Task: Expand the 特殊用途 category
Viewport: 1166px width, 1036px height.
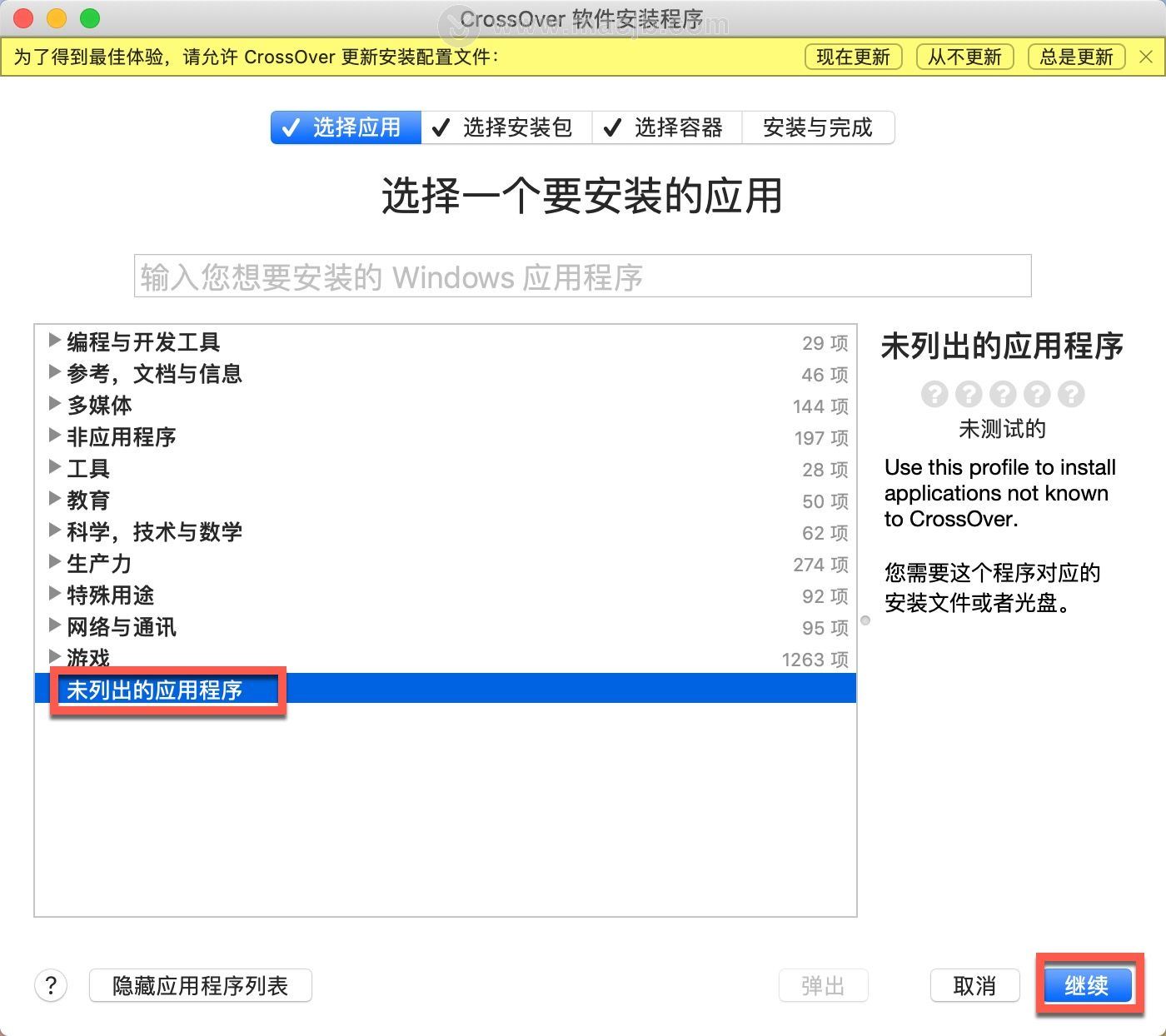Action: pos(54,593)
